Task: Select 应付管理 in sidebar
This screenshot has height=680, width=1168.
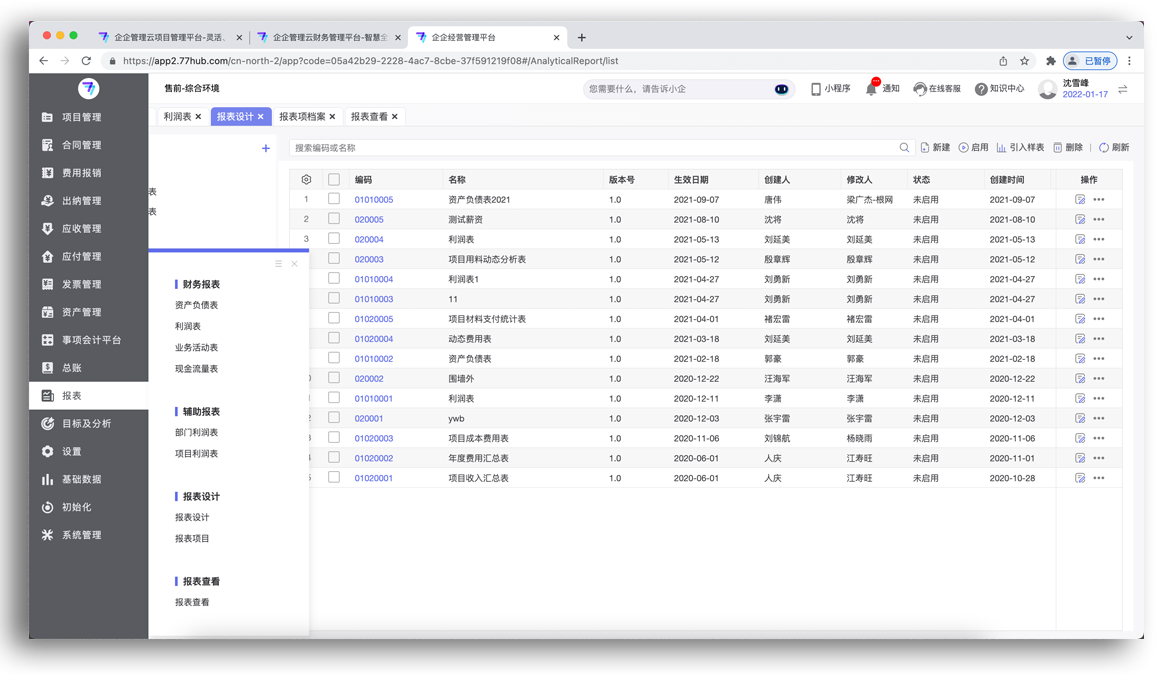Action: pyautogui.click(x=82, y=256)
